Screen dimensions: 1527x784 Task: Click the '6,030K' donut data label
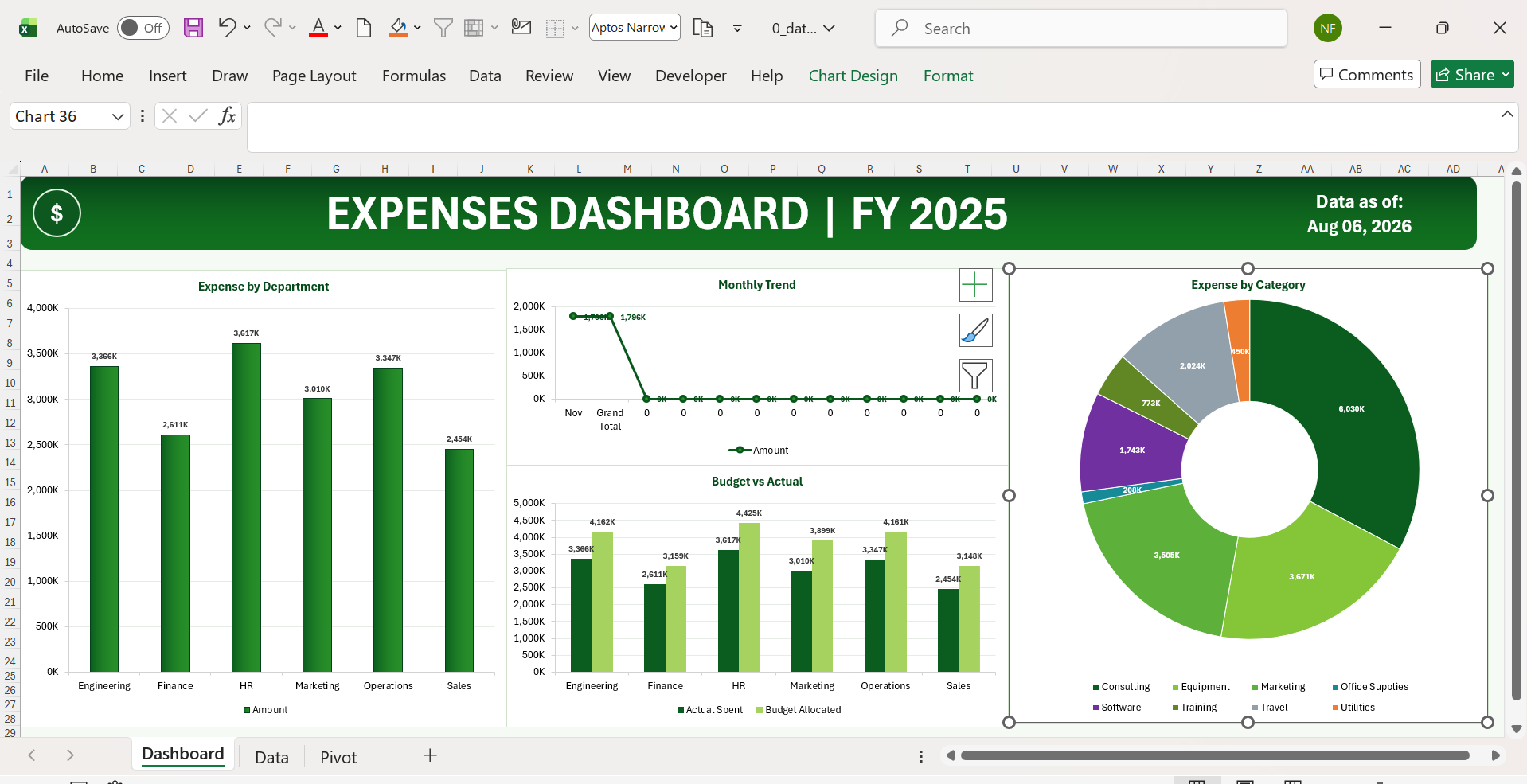[x=1352, y=409]
